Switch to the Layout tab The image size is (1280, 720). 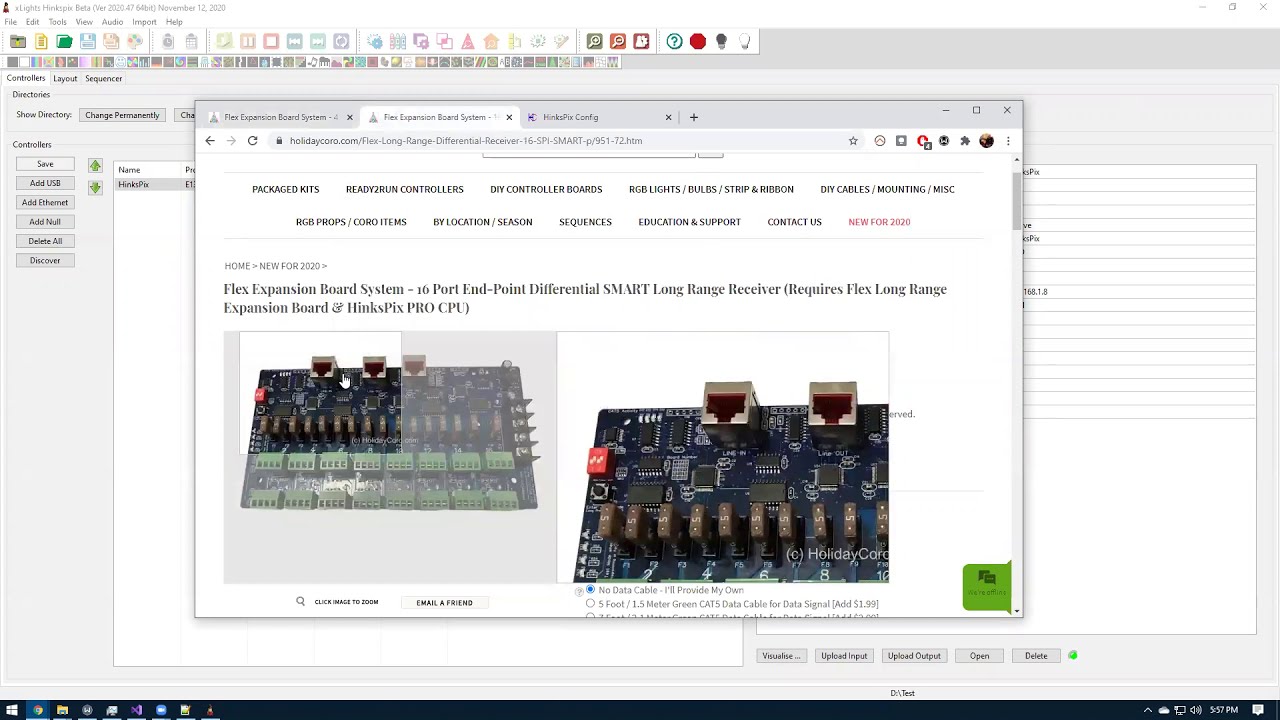[65, 79]
